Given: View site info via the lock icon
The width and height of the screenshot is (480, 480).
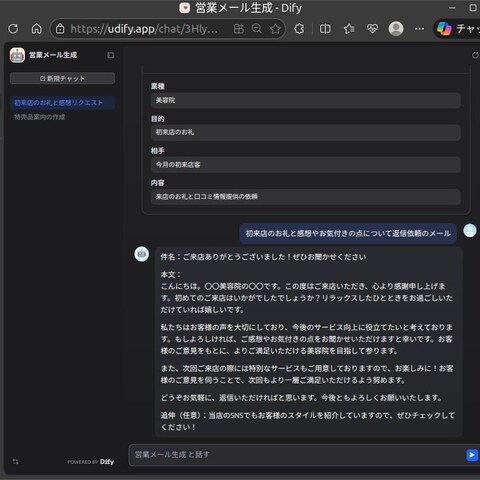Looking at the screenshot, I should pos(60,29).
